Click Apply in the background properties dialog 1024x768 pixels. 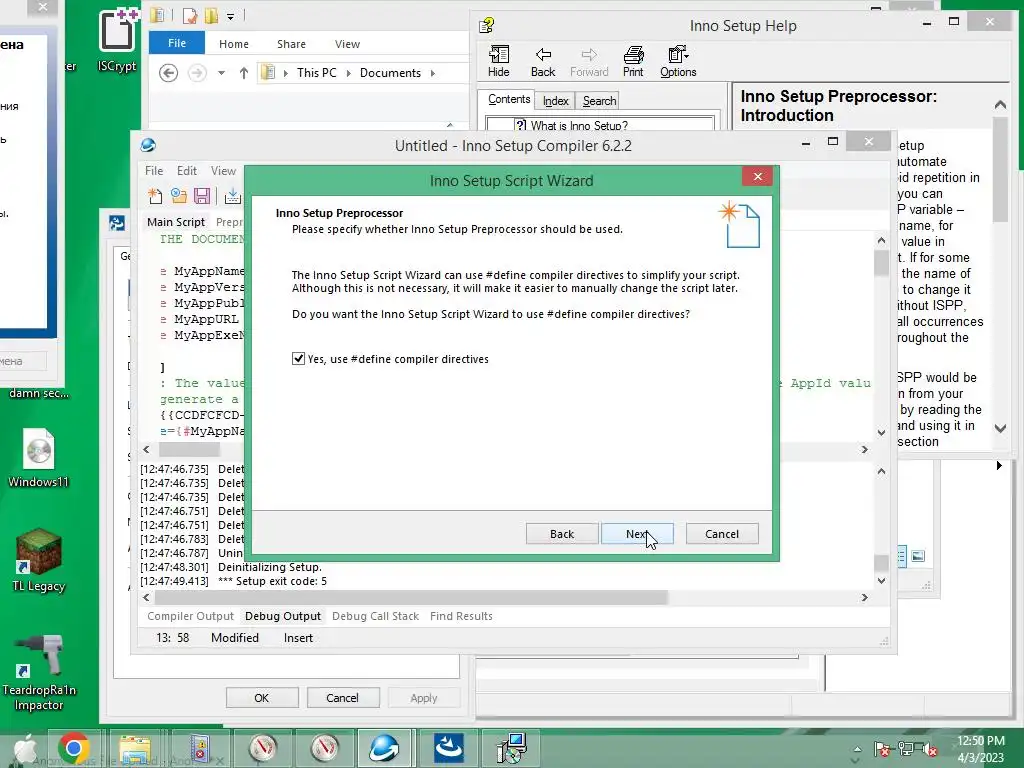[424, 697]
